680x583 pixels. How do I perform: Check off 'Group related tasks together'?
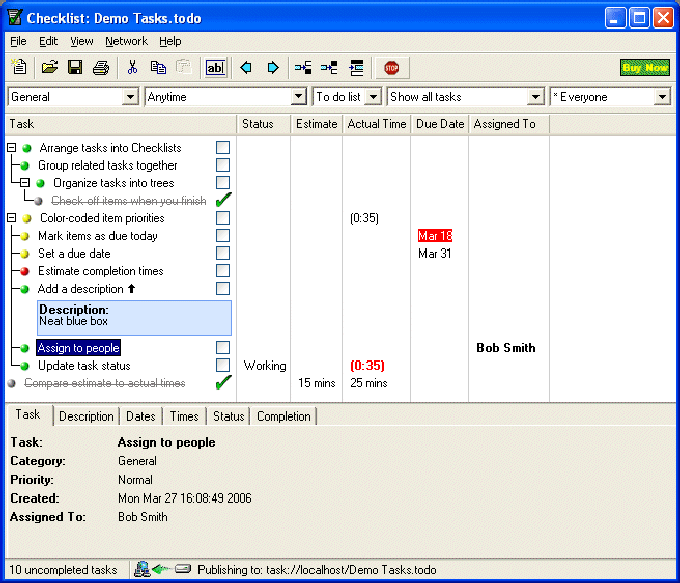(x=223, y=165)
